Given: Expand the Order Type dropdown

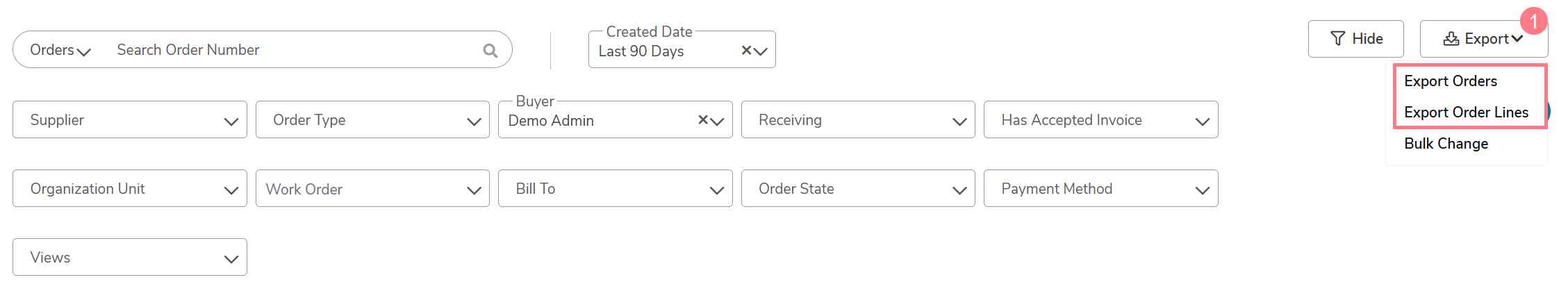Looking at the screenshot, I should pyautogui.click(x=372, y=119).
